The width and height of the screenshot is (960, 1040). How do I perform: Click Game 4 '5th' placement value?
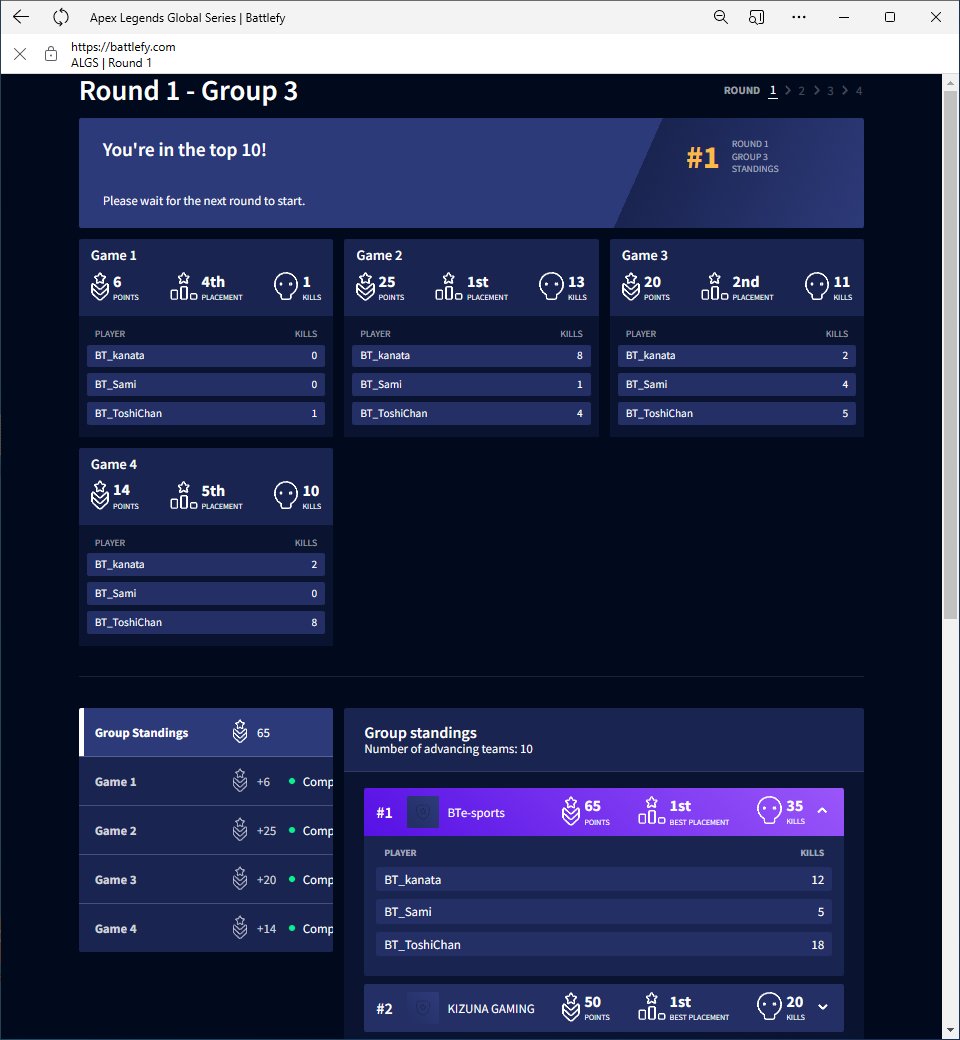[x=213, y=491]
